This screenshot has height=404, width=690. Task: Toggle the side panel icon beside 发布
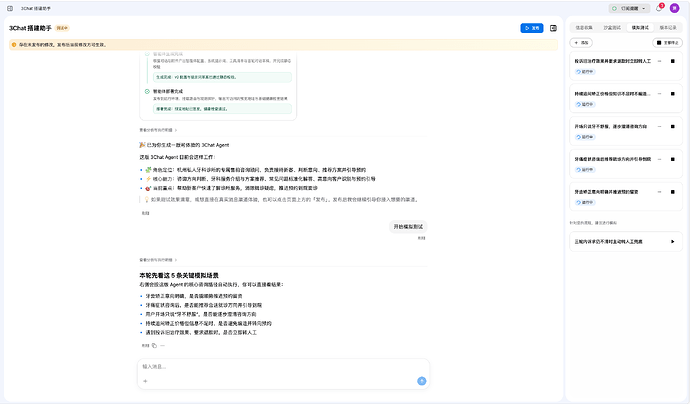tap(553, 28)
